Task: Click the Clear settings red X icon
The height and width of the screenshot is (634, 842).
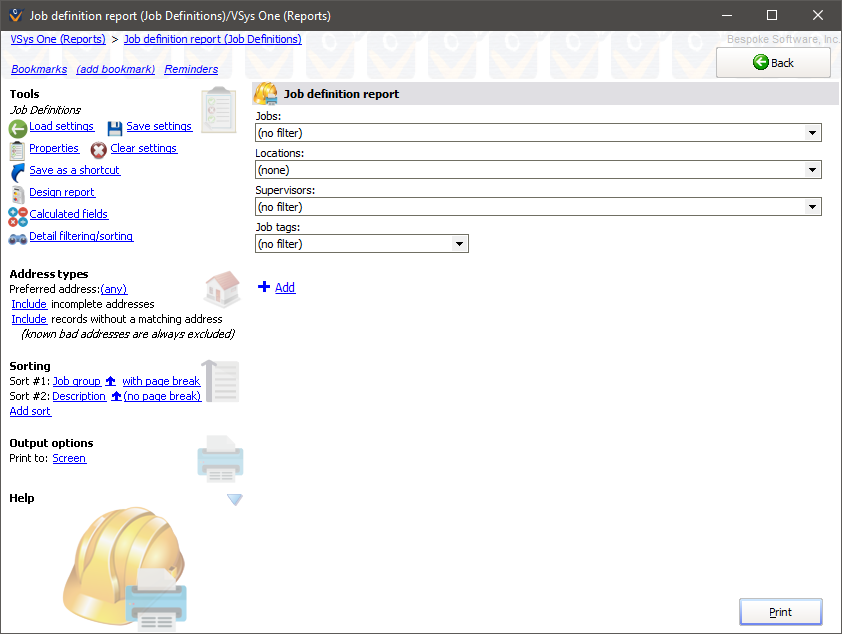Action: click(98, 149)
